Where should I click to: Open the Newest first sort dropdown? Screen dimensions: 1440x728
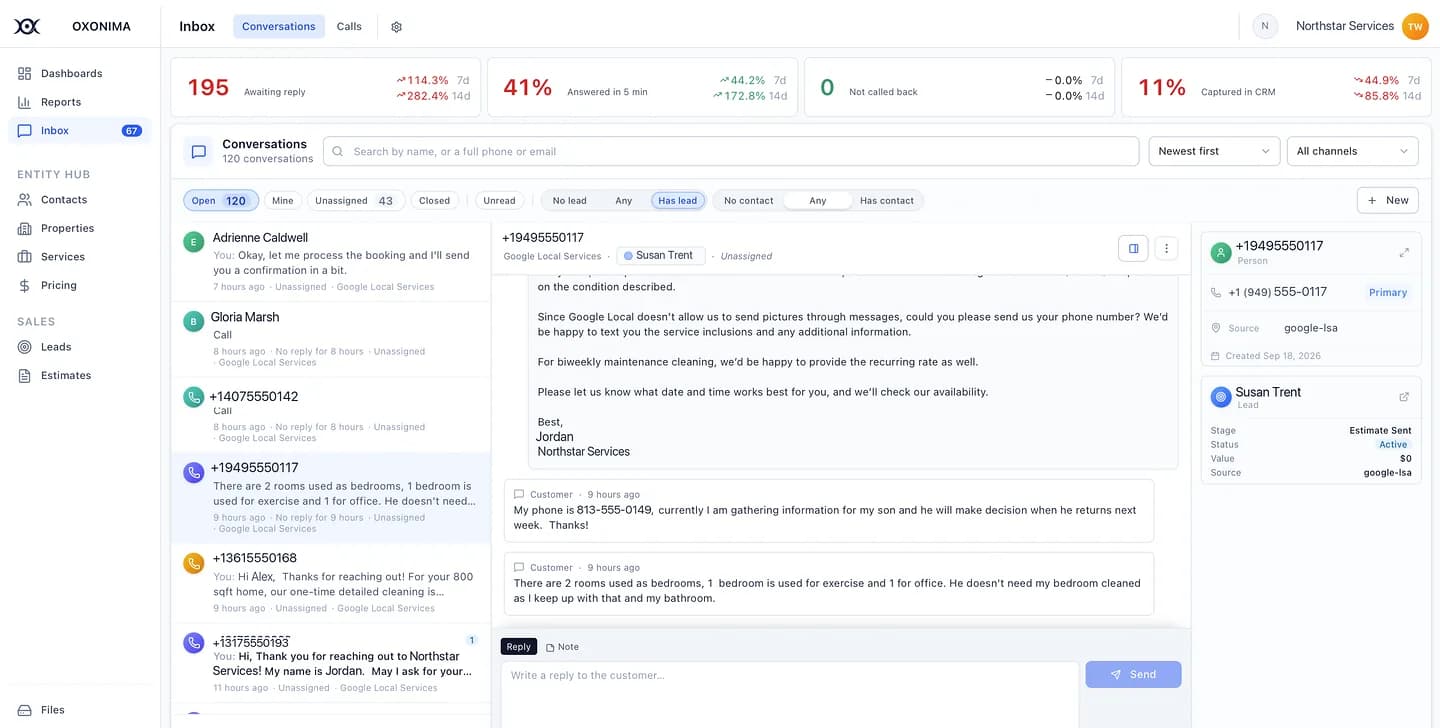click(x=1214, y=151)
